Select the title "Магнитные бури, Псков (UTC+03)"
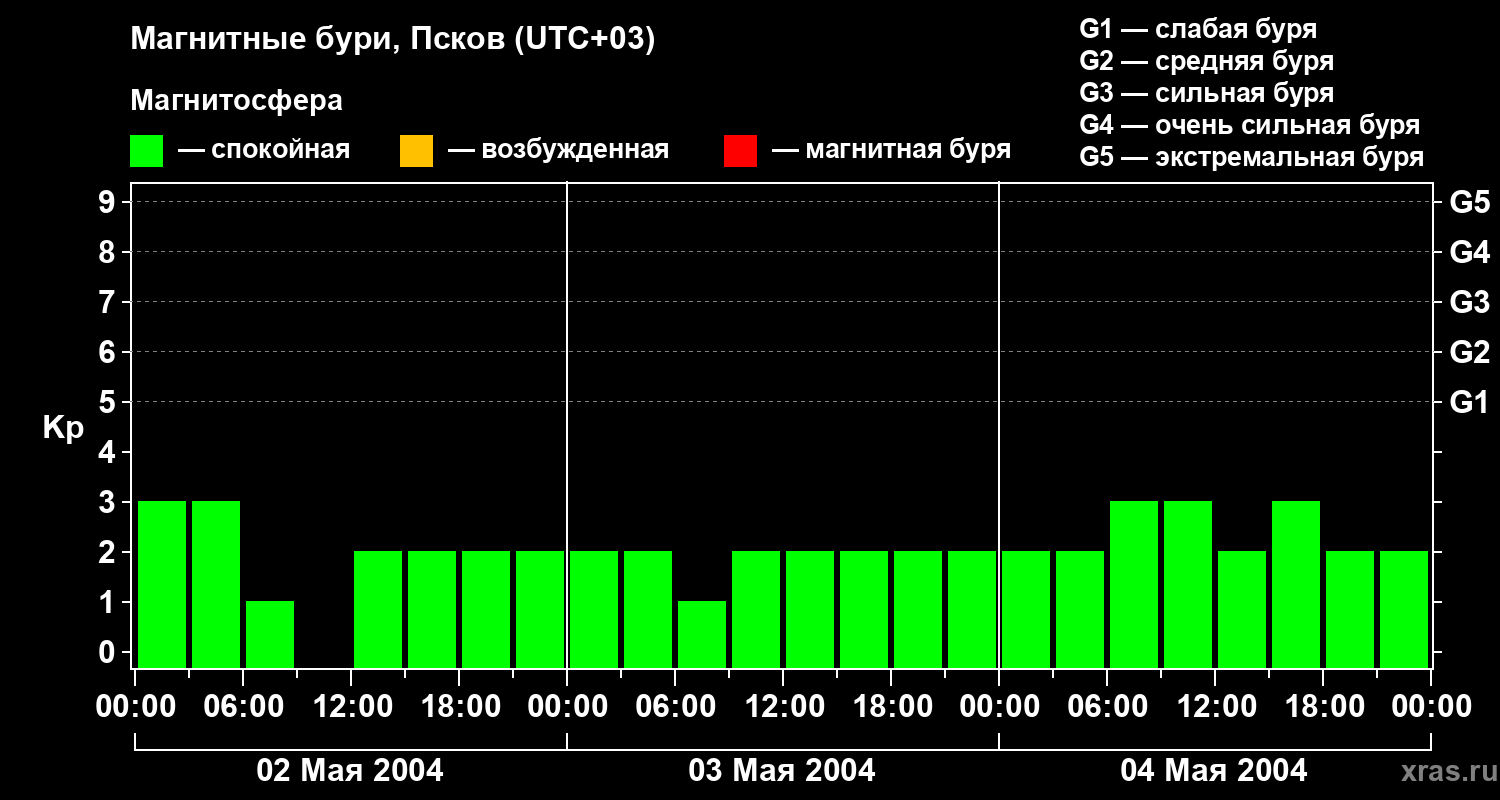This screenshot has height=800, width=1500. [x=393, y=40]
